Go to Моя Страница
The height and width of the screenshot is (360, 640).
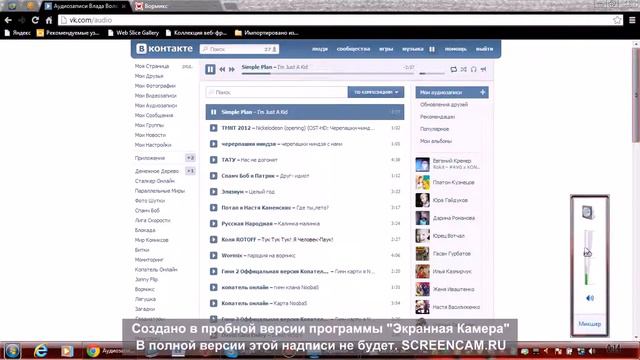click(152, 66)
